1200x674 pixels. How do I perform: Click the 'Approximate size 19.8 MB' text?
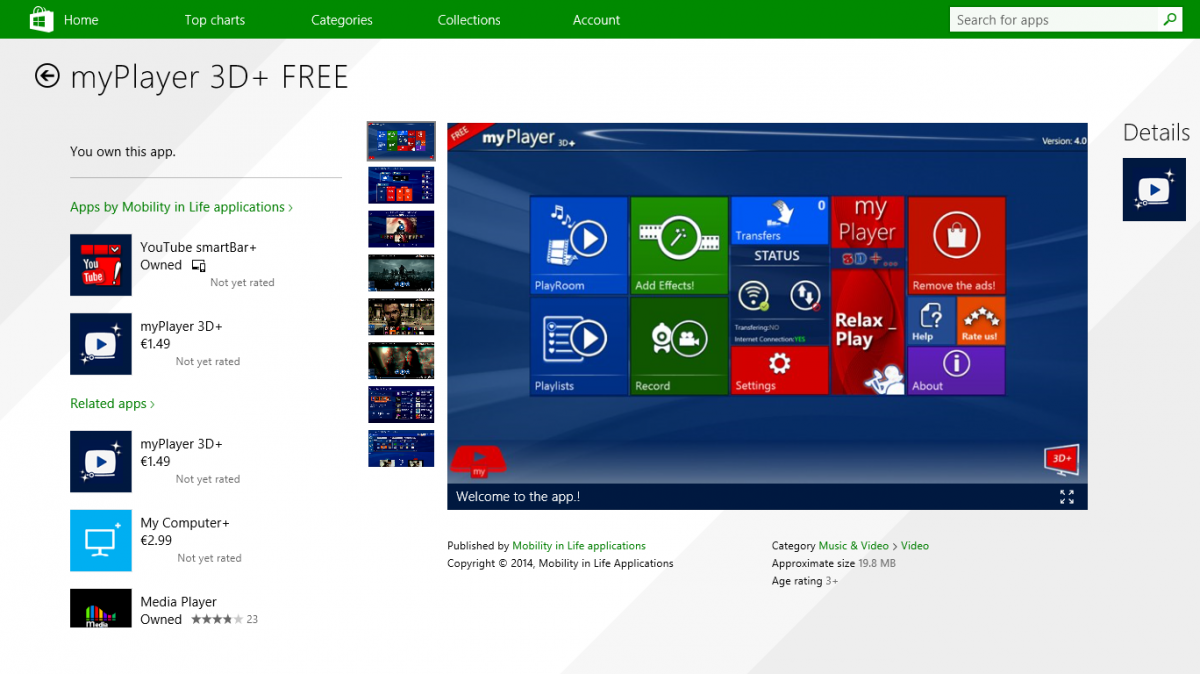click(833, 564)
